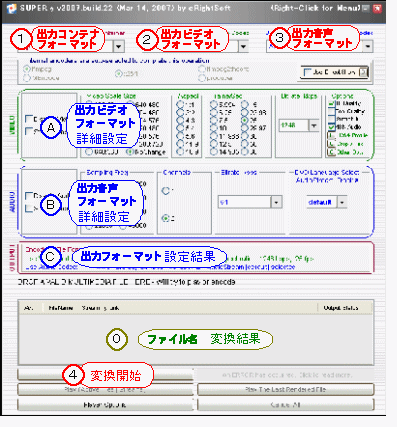Click the Output Status column header
The width and height of the screenshot is (397, 427).
[x=341, y=308]
